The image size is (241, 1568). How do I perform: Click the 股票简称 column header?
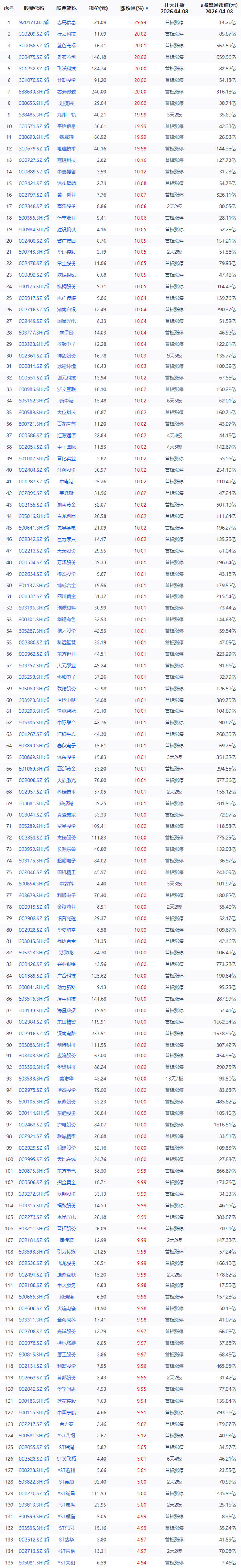pos(67,9)
